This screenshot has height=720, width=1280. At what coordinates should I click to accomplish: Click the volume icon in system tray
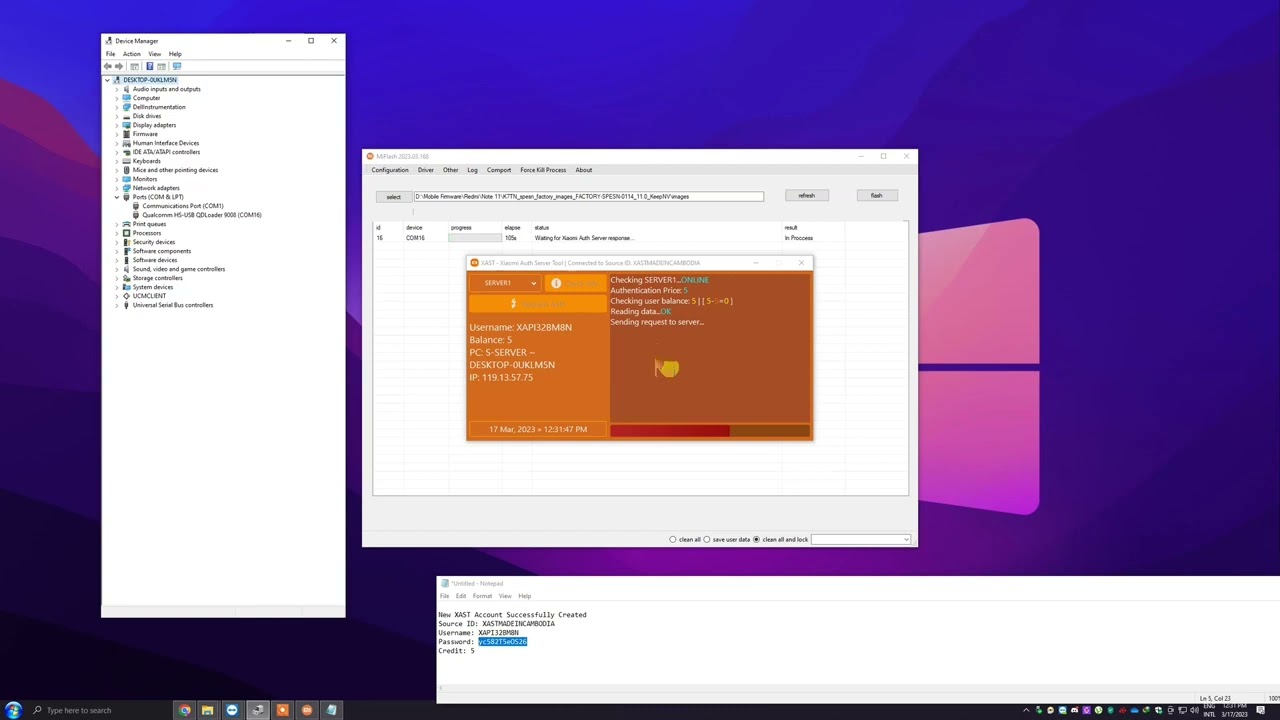pos(1194,710)
